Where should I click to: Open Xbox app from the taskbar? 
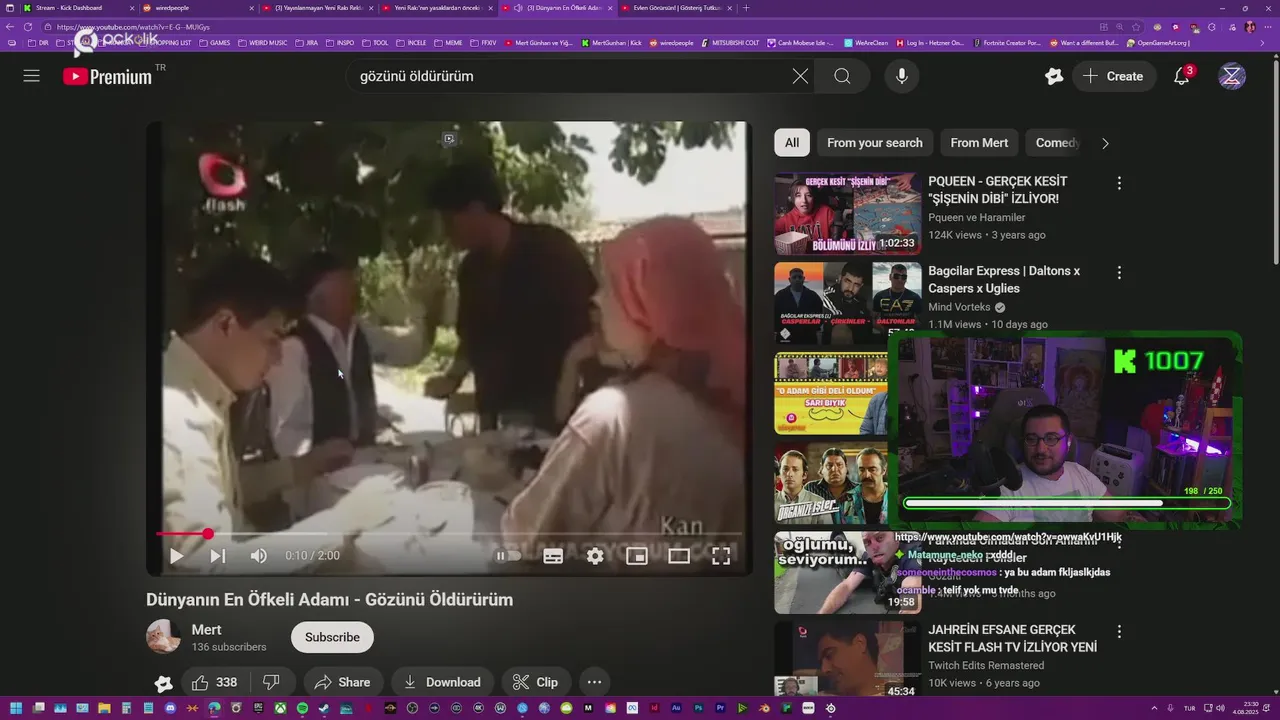point(280,708)
